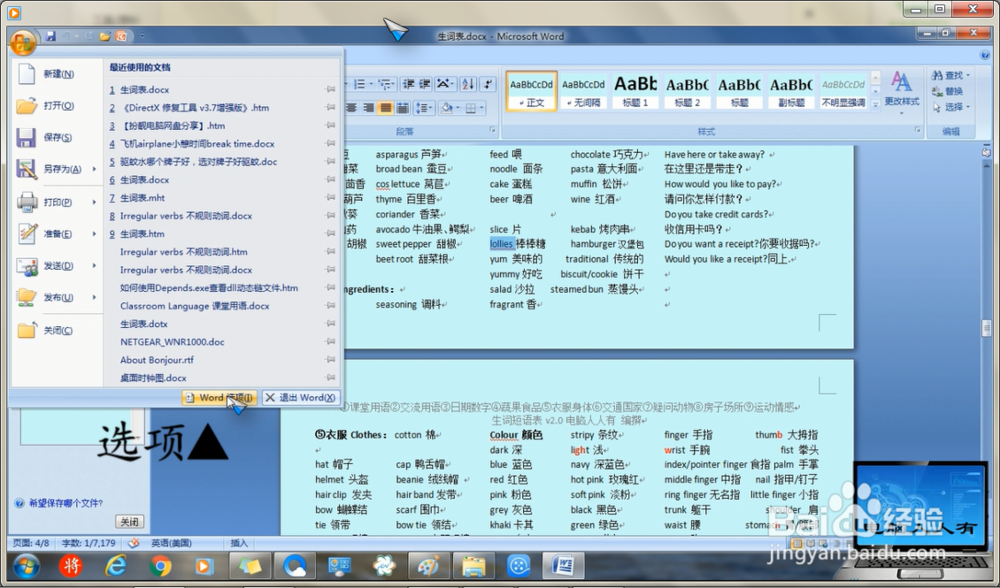The height and width of the screenshot is (588, 1000).
Task: Open recent file Irregular verbs 不规则动词.htm
Action: [184, 252]
